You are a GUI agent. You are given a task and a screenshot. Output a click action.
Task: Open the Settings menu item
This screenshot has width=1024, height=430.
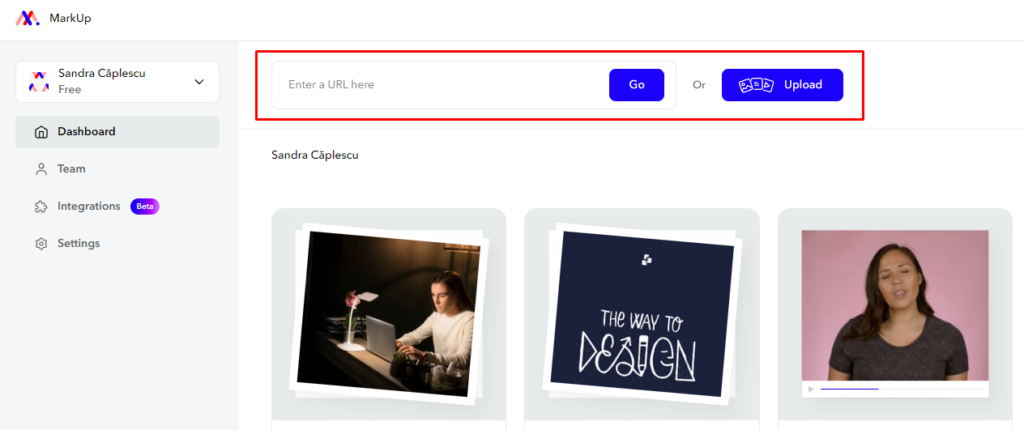pos(118,244)
